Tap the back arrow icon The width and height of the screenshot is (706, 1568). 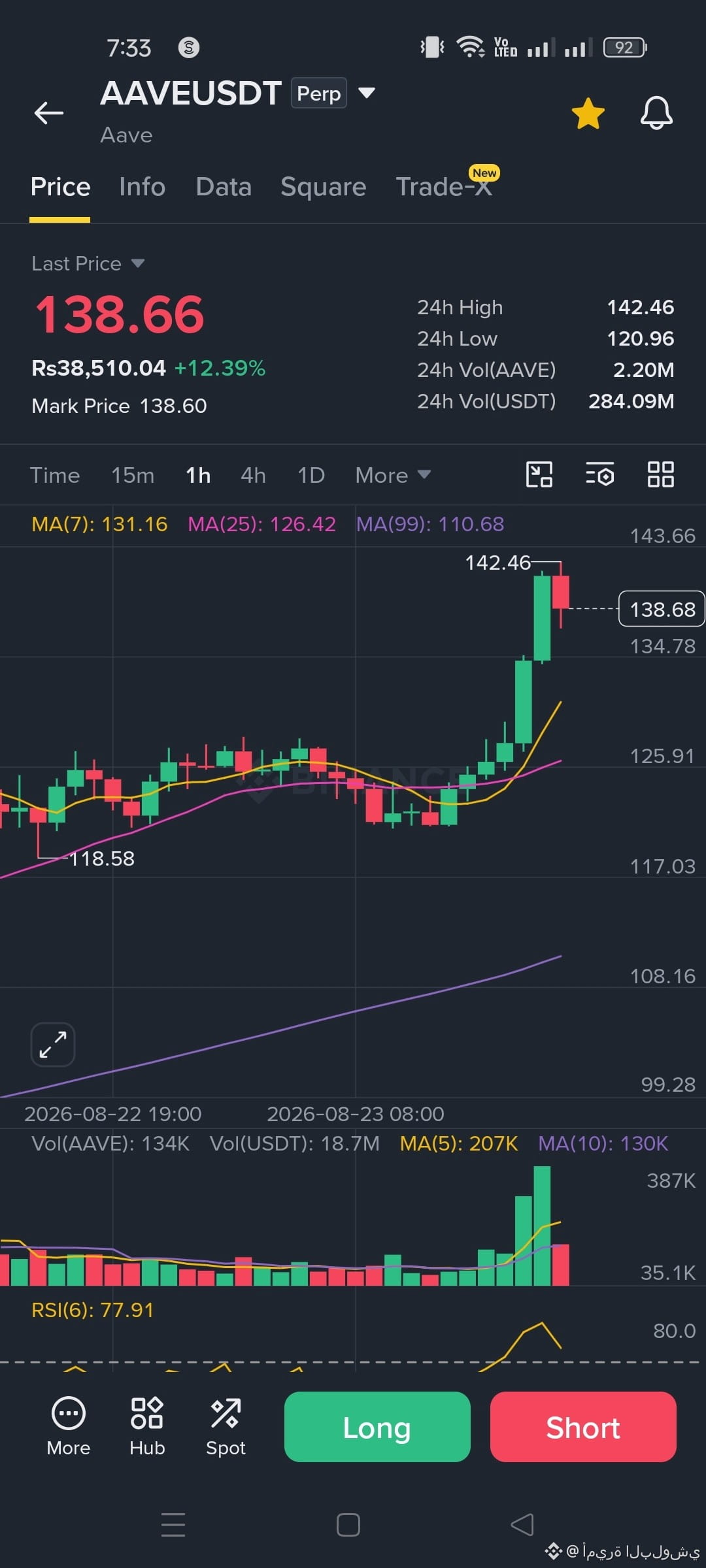click(49, 113)
